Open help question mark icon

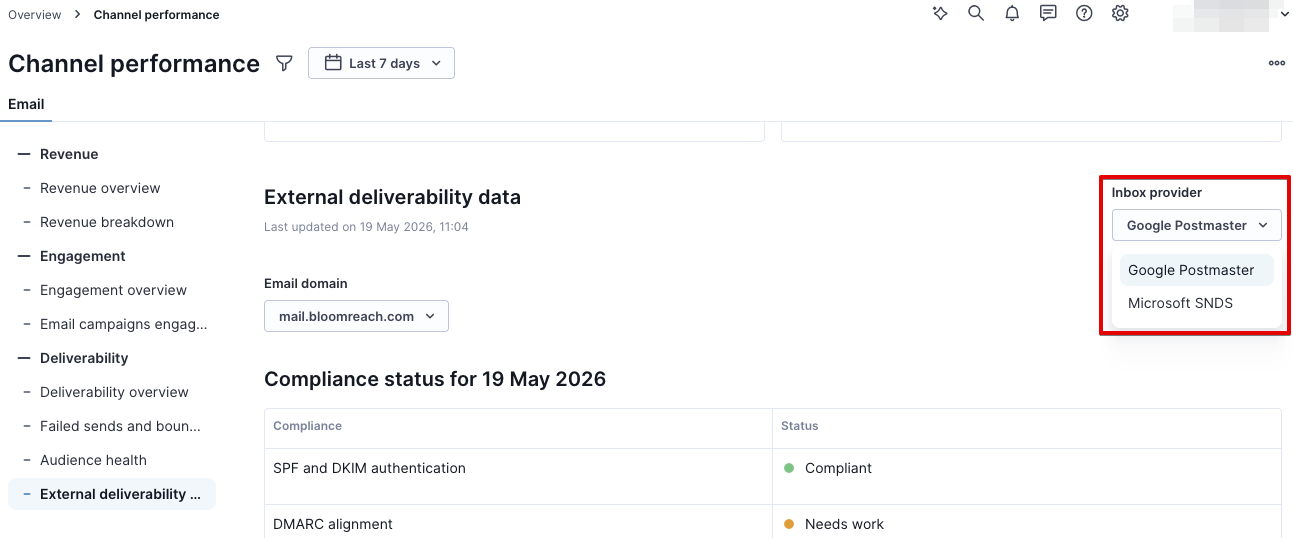tap(1084, 14)
